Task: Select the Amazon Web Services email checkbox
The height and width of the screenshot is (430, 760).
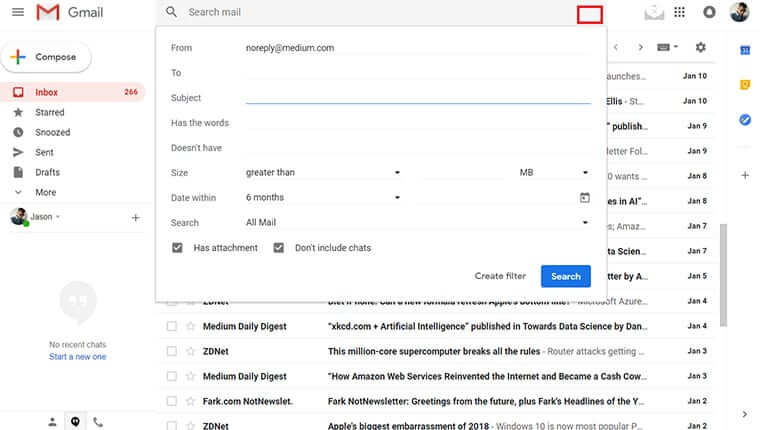Action: coord(172,376)
